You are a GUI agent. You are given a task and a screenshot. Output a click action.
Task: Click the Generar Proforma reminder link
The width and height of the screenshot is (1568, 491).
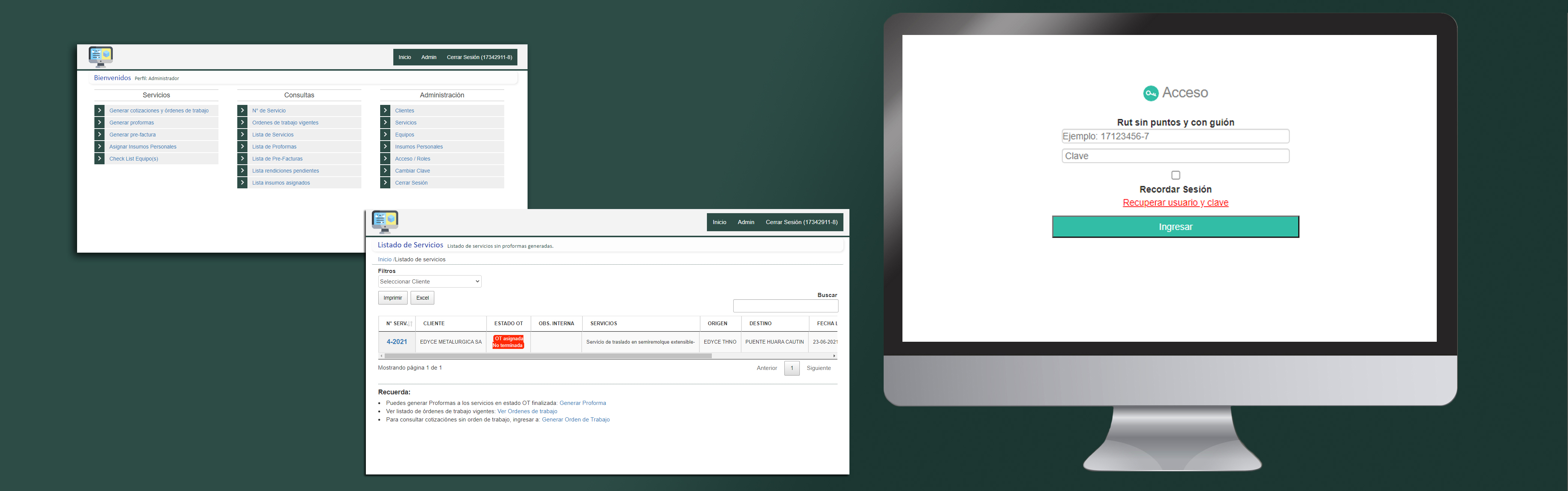[582, 403]
